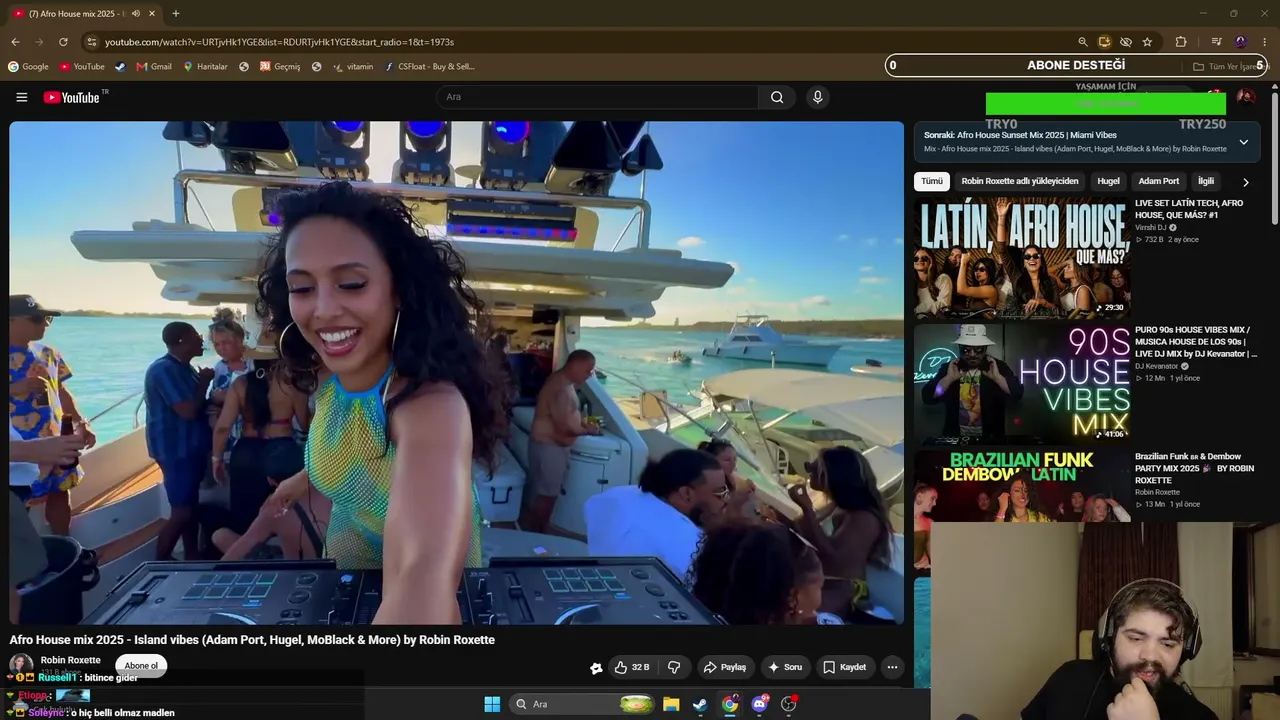1280x720 pixels.
Task: Open the Chrome media control icon
Action: [x=1216, y=42]
